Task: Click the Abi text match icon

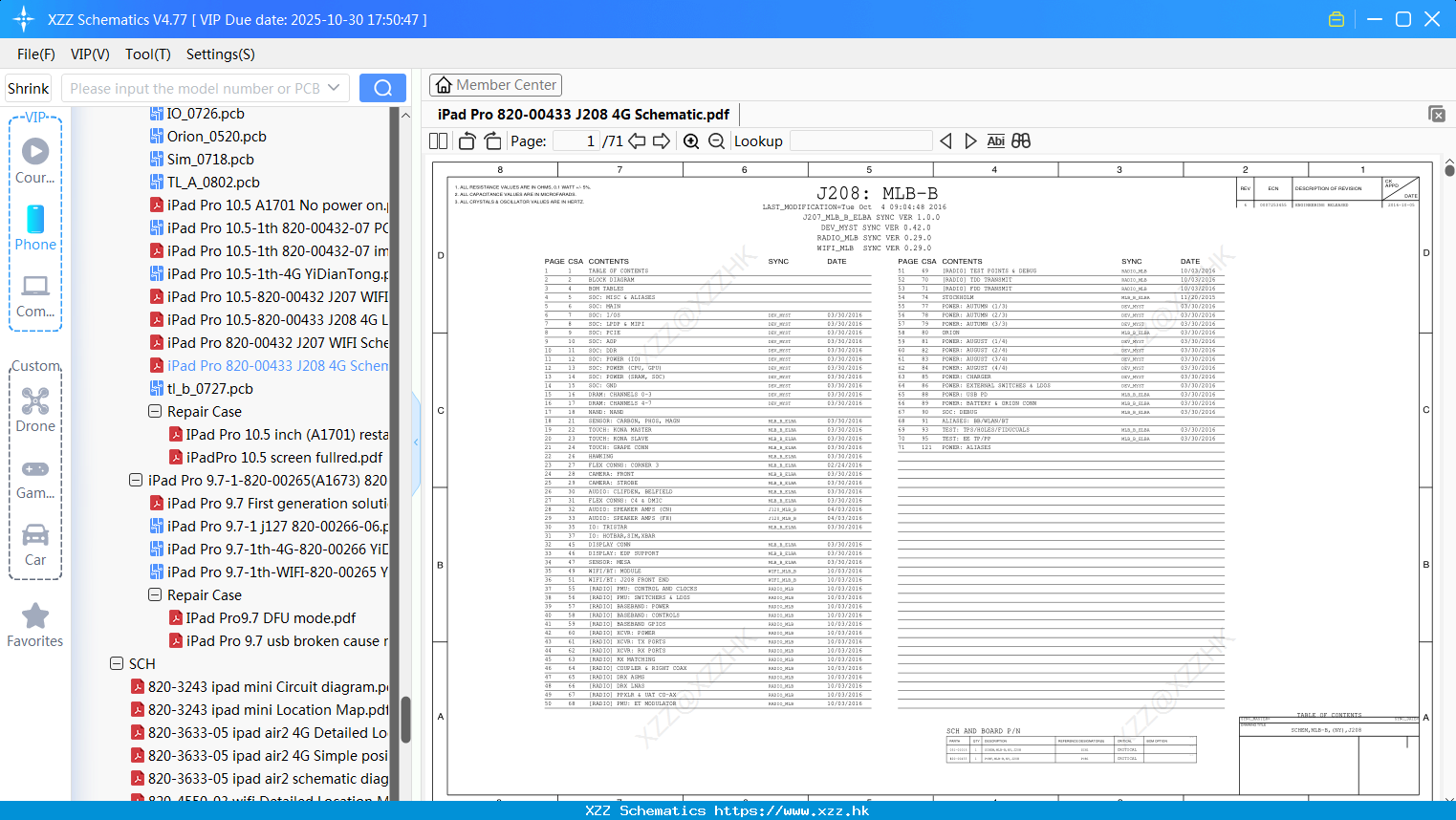Action: (x=995, y=141)
